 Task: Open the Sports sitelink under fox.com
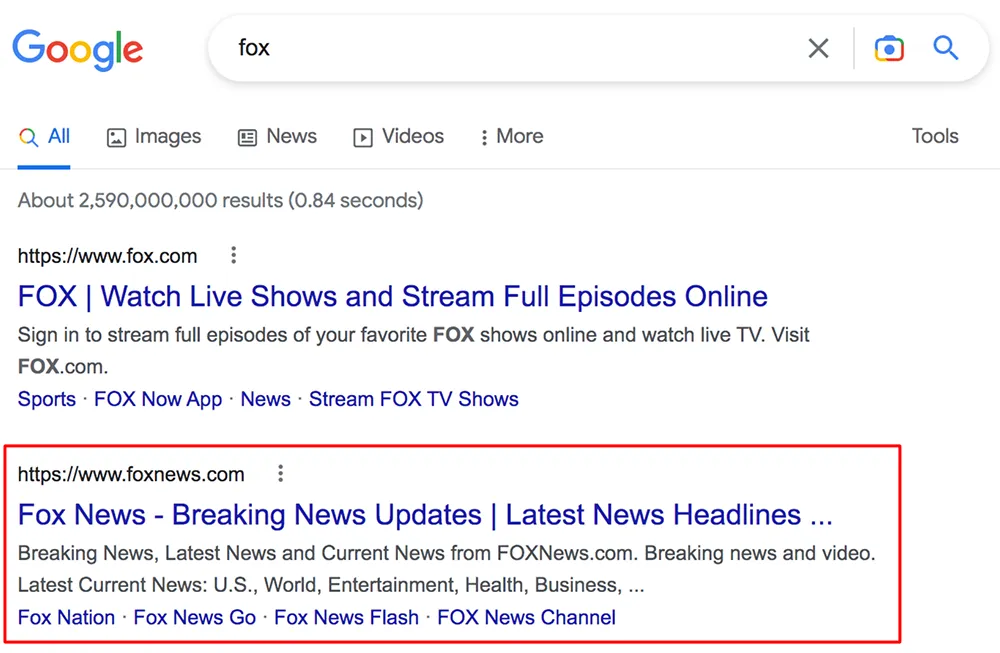coord(47,399)
